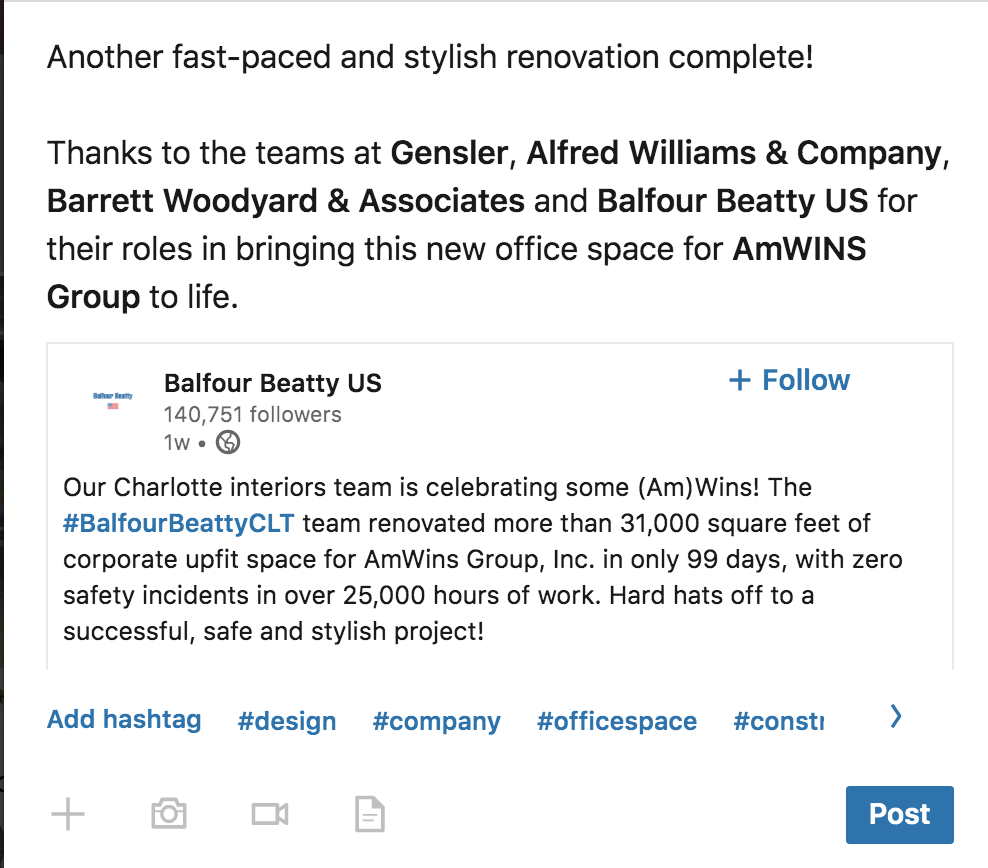Viewport: 988px width, 868px height.
Task: Show more hashtag suggestions with the right chevron
Action: pyautogui.click(x=896, y=716)
